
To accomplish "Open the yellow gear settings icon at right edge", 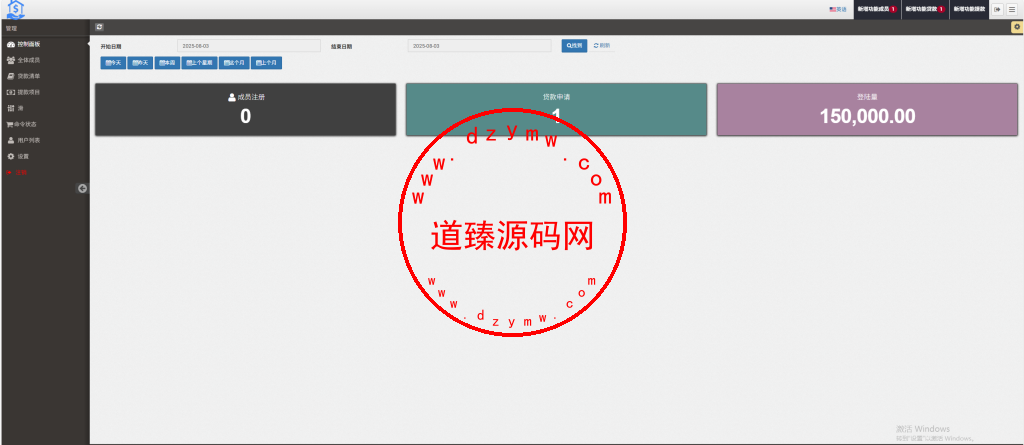I will click(x=1017, y=27).
